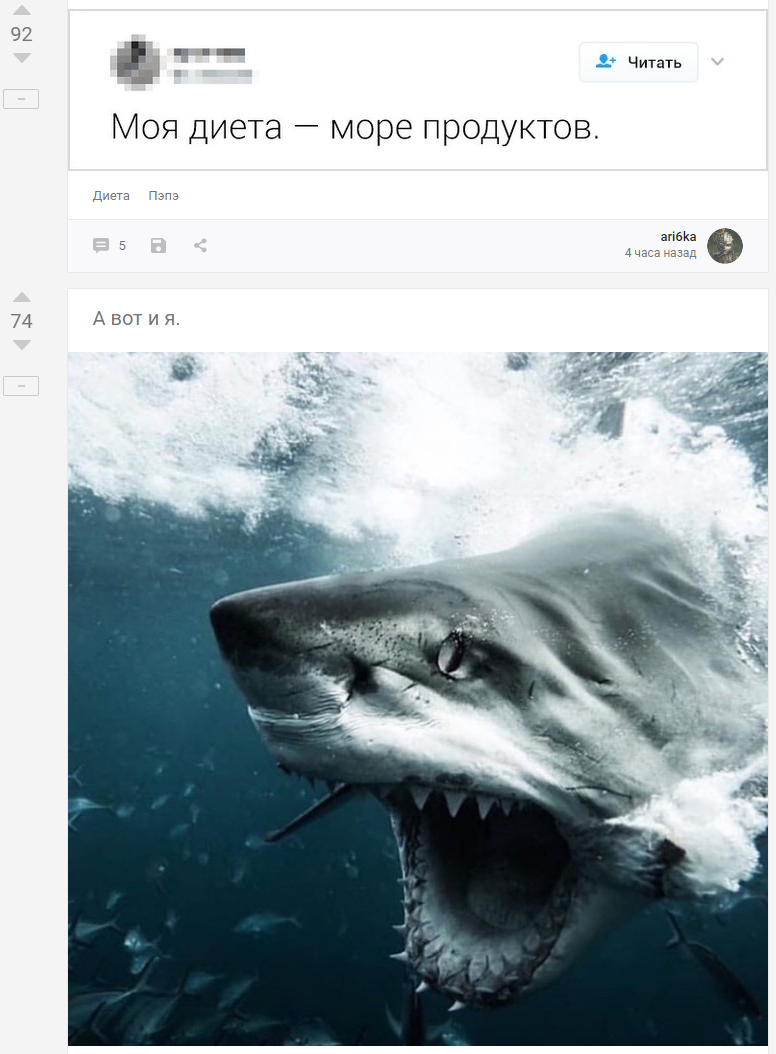Image resolution: width=776 pixels, height=1054 pixels.
Task: Open the post titled "А вот и я."
Action: [137, 319]
